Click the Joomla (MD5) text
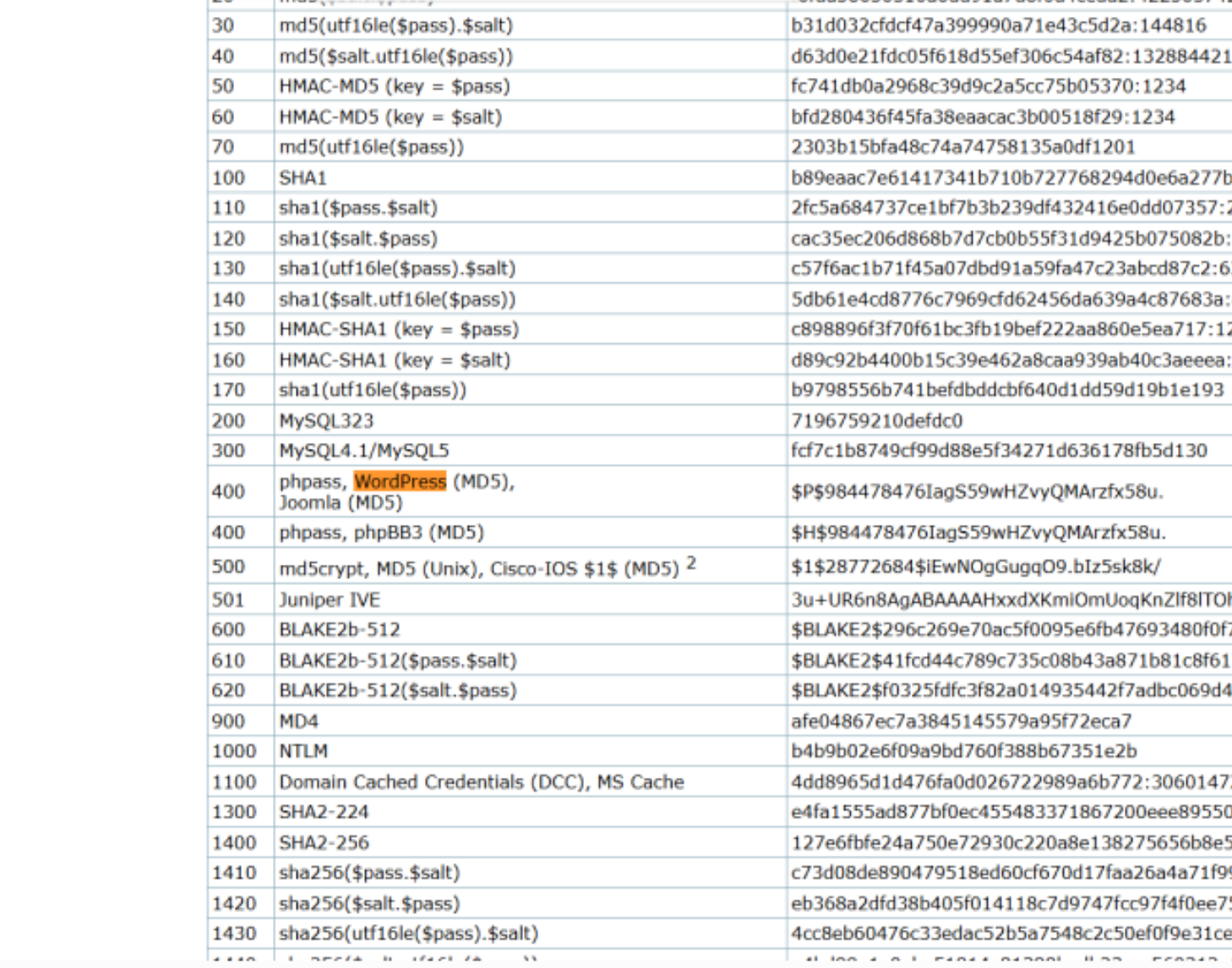This screenshot has width=1232, height=968. click(329, 502)
